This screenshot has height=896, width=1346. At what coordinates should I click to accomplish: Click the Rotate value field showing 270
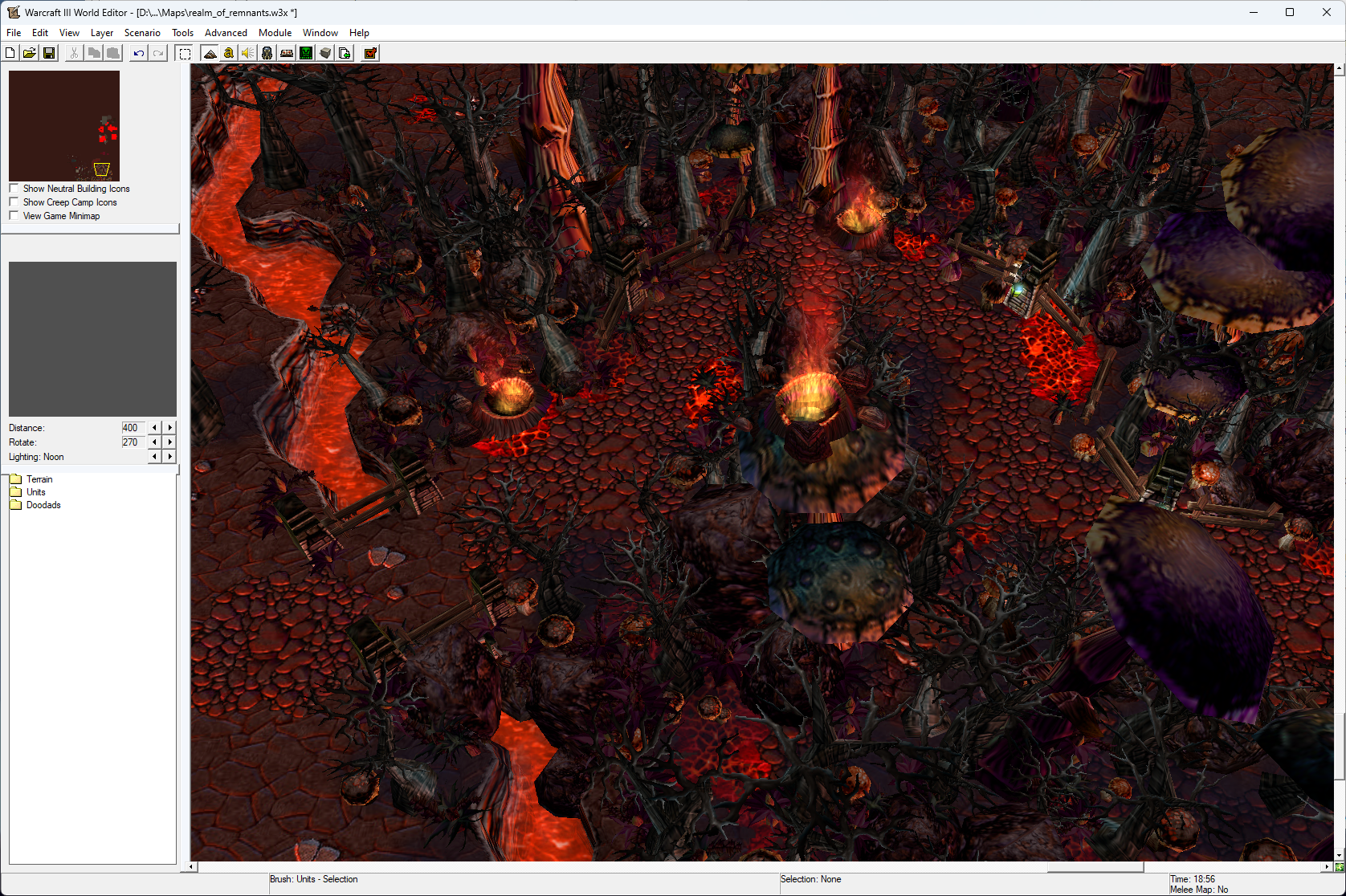pos(133,442)
